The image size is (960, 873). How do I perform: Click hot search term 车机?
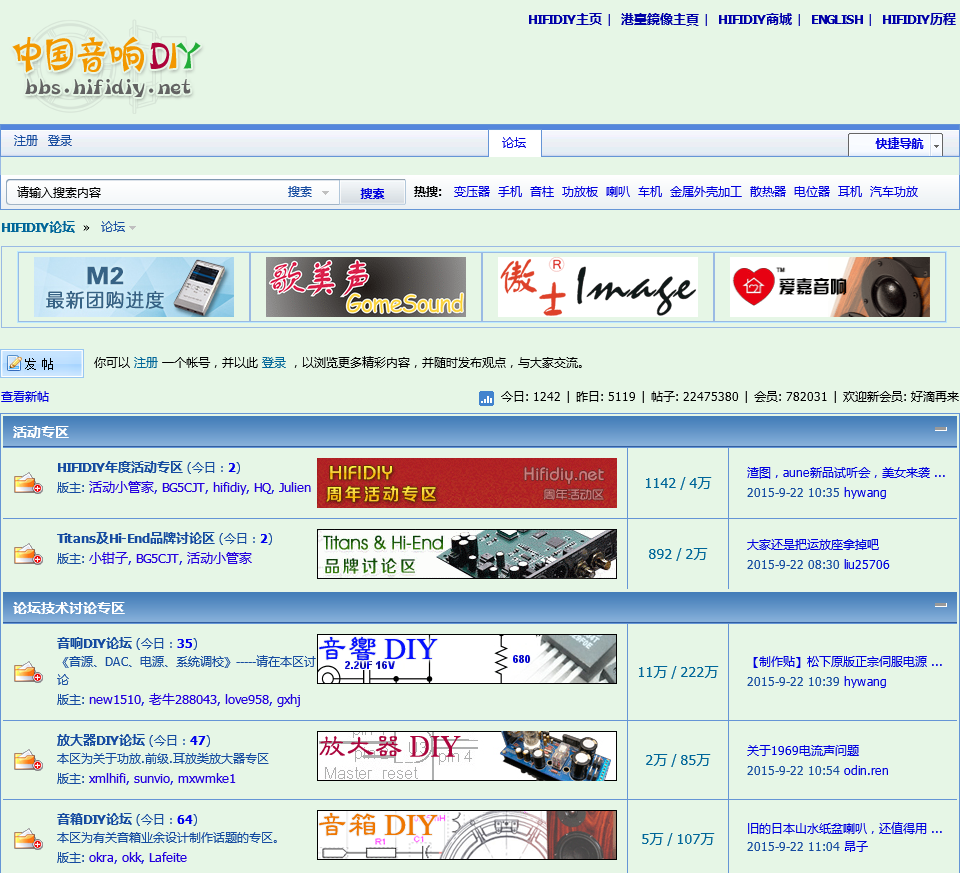pyautogui.click(x=650, y=192)
